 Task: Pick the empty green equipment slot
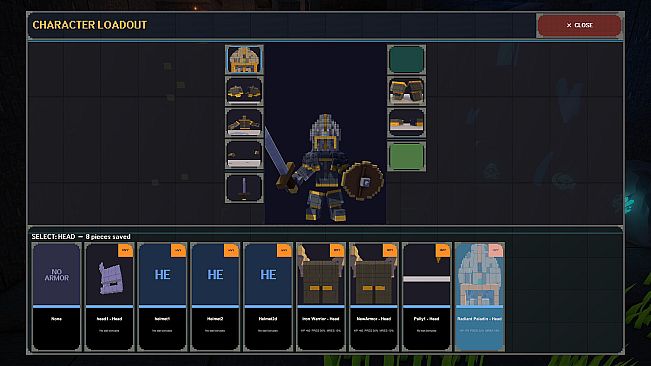[x=406, y=156]
